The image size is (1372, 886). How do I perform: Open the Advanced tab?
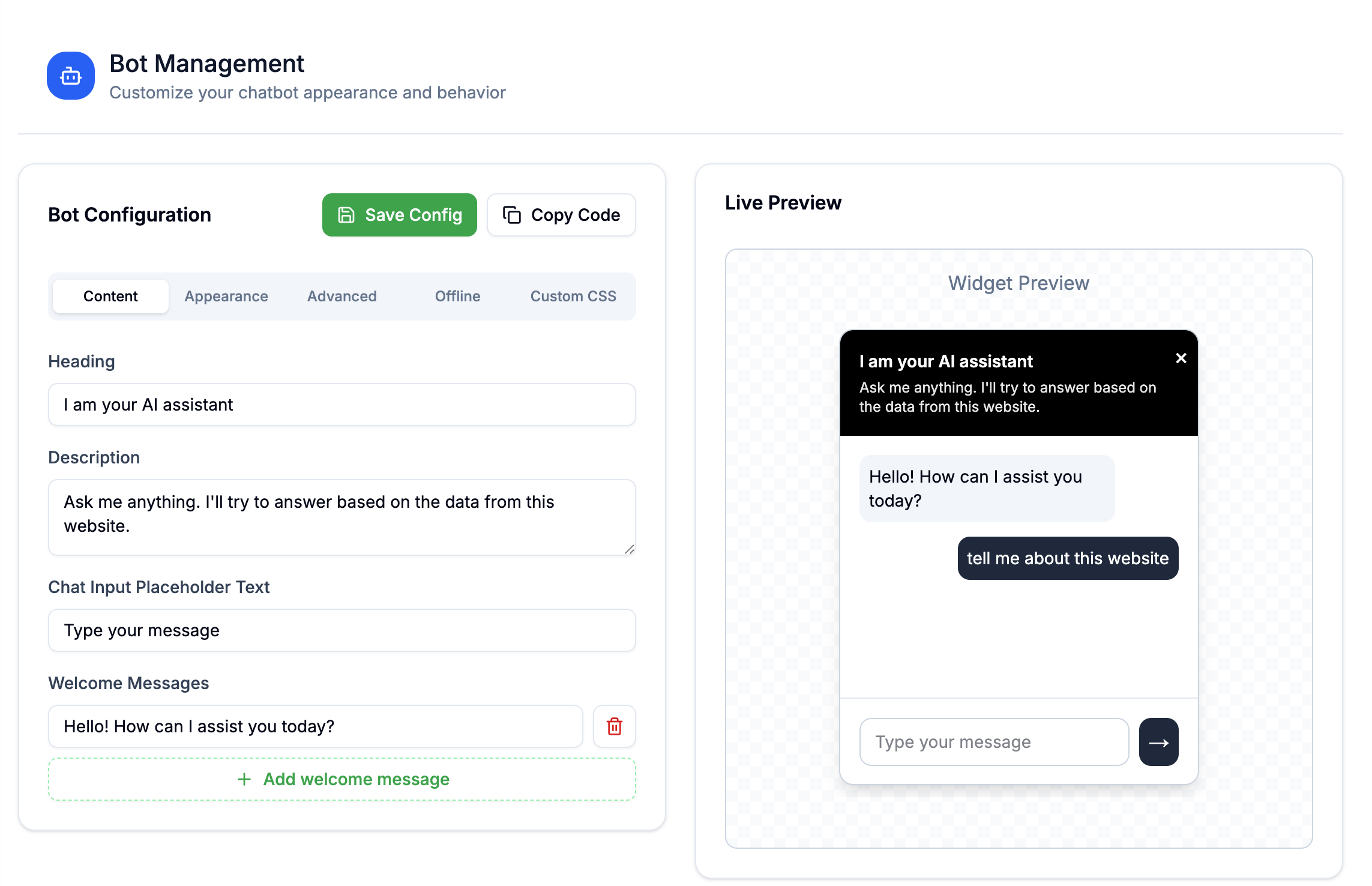coord(341,296)
